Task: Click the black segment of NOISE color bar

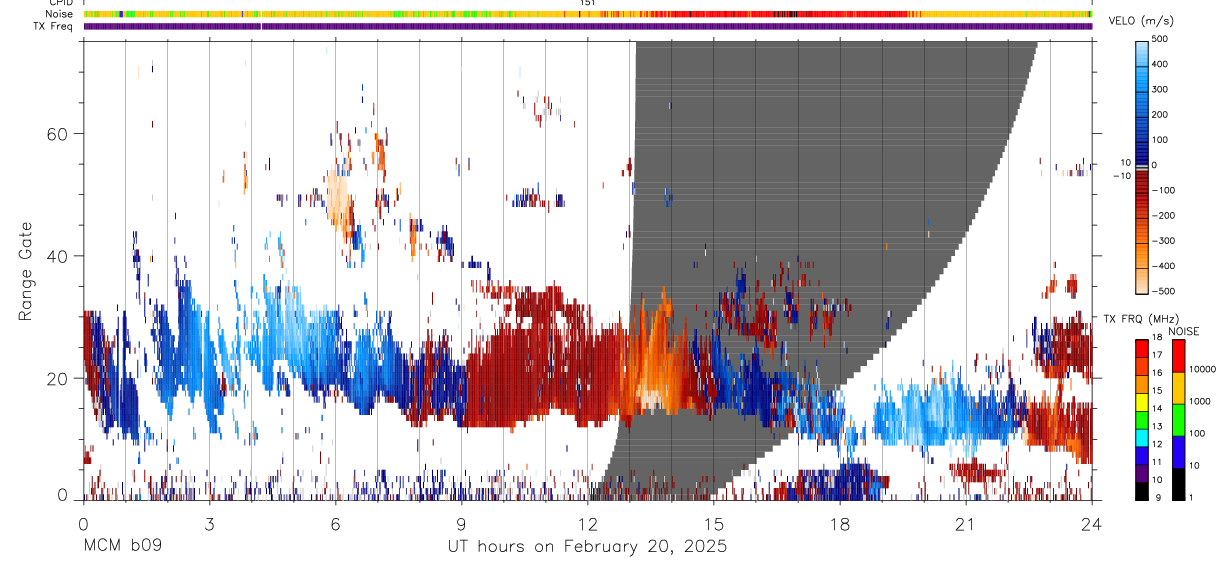Action: point(1178,484)
